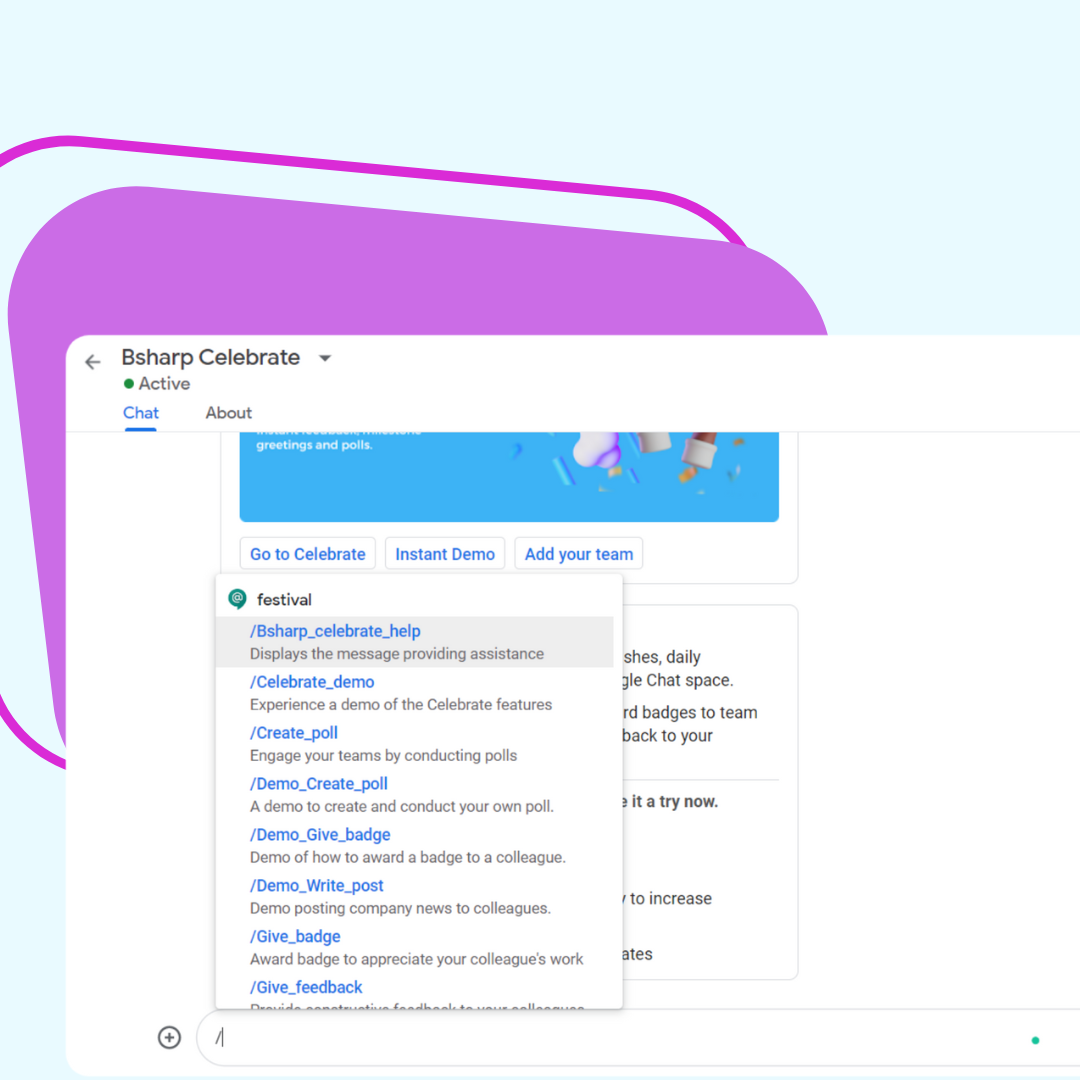Screen dimensions: 1080x1080
Task: Click the Bsharp Celebrate title
Action: pyautogui.click(x=211, y=357)
